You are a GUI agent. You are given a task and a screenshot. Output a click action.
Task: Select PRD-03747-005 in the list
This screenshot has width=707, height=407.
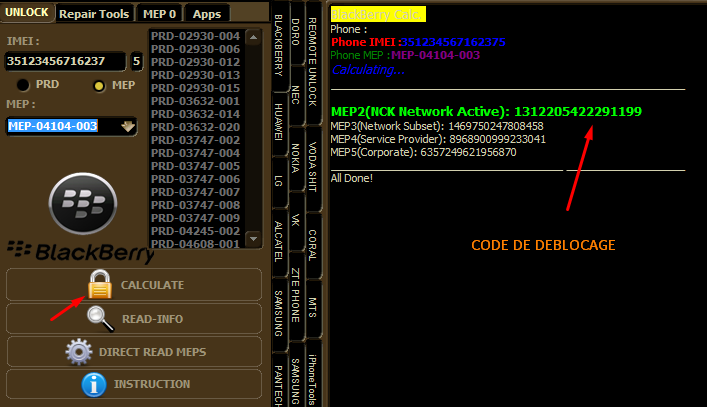[195, 166]
